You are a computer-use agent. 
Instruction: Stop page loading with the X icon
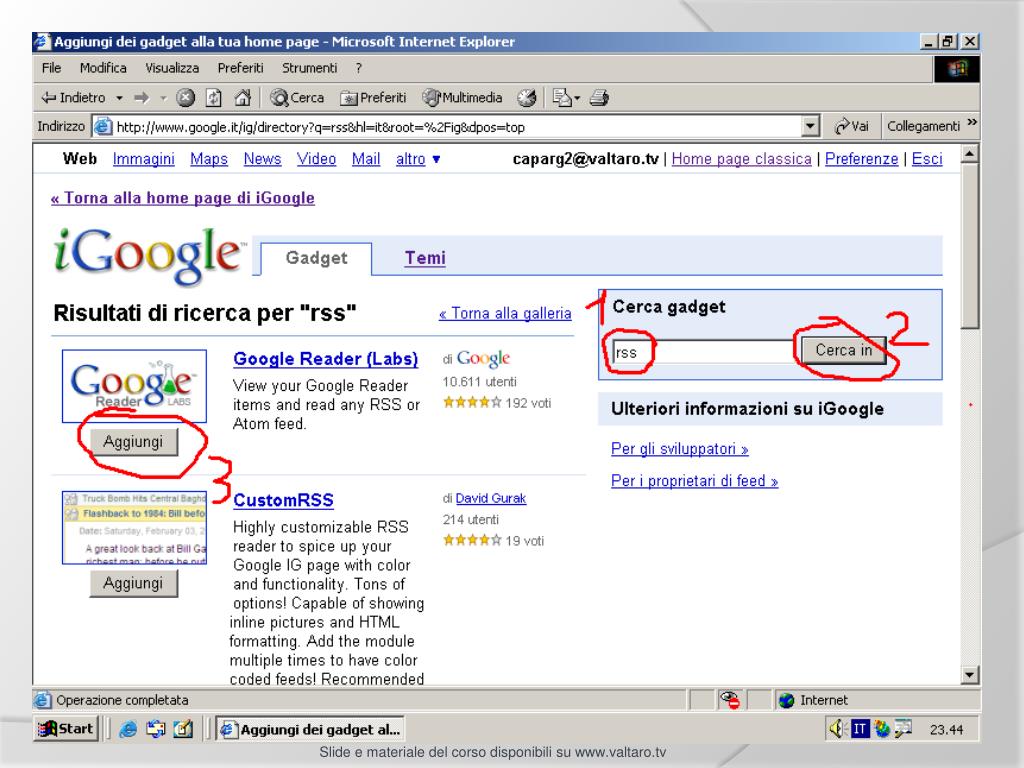185,98
